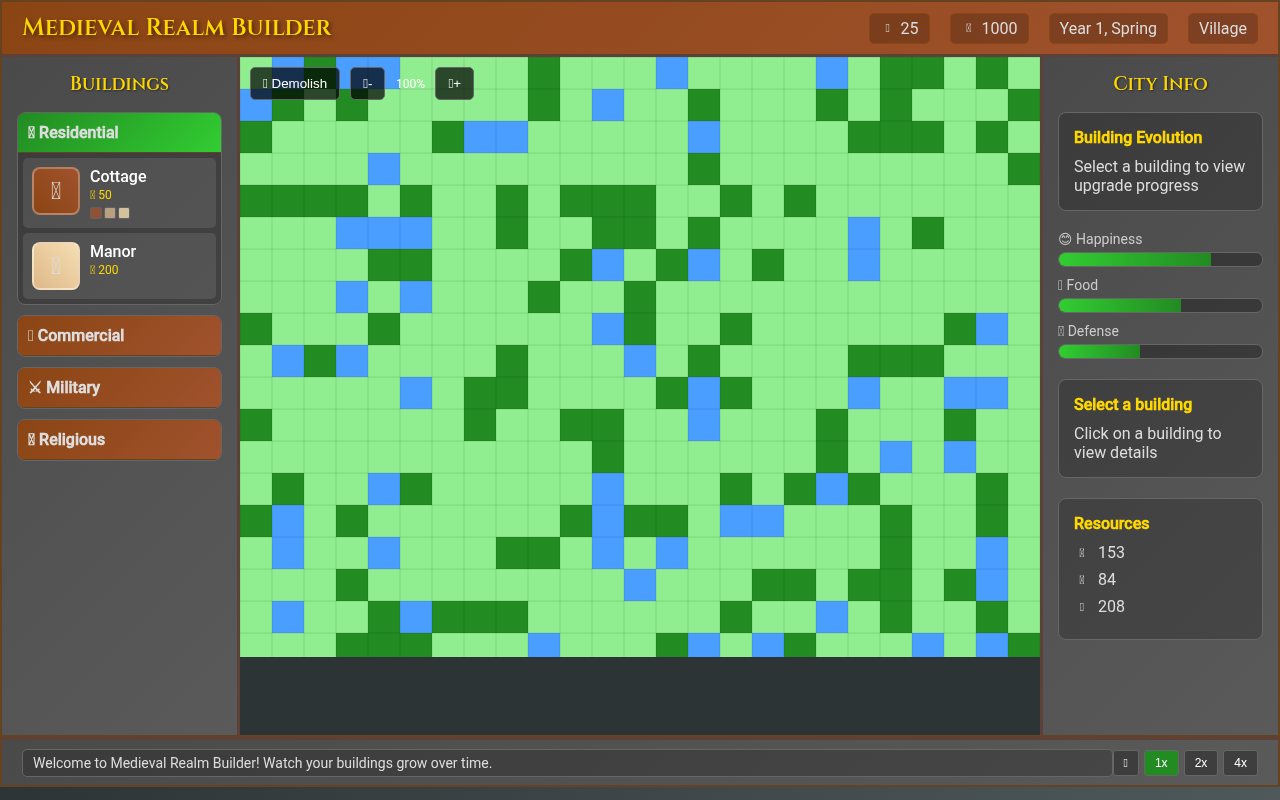Click the zoom out icon on map toolbar
1280x800 pixels.
click(x=367, y=83)
